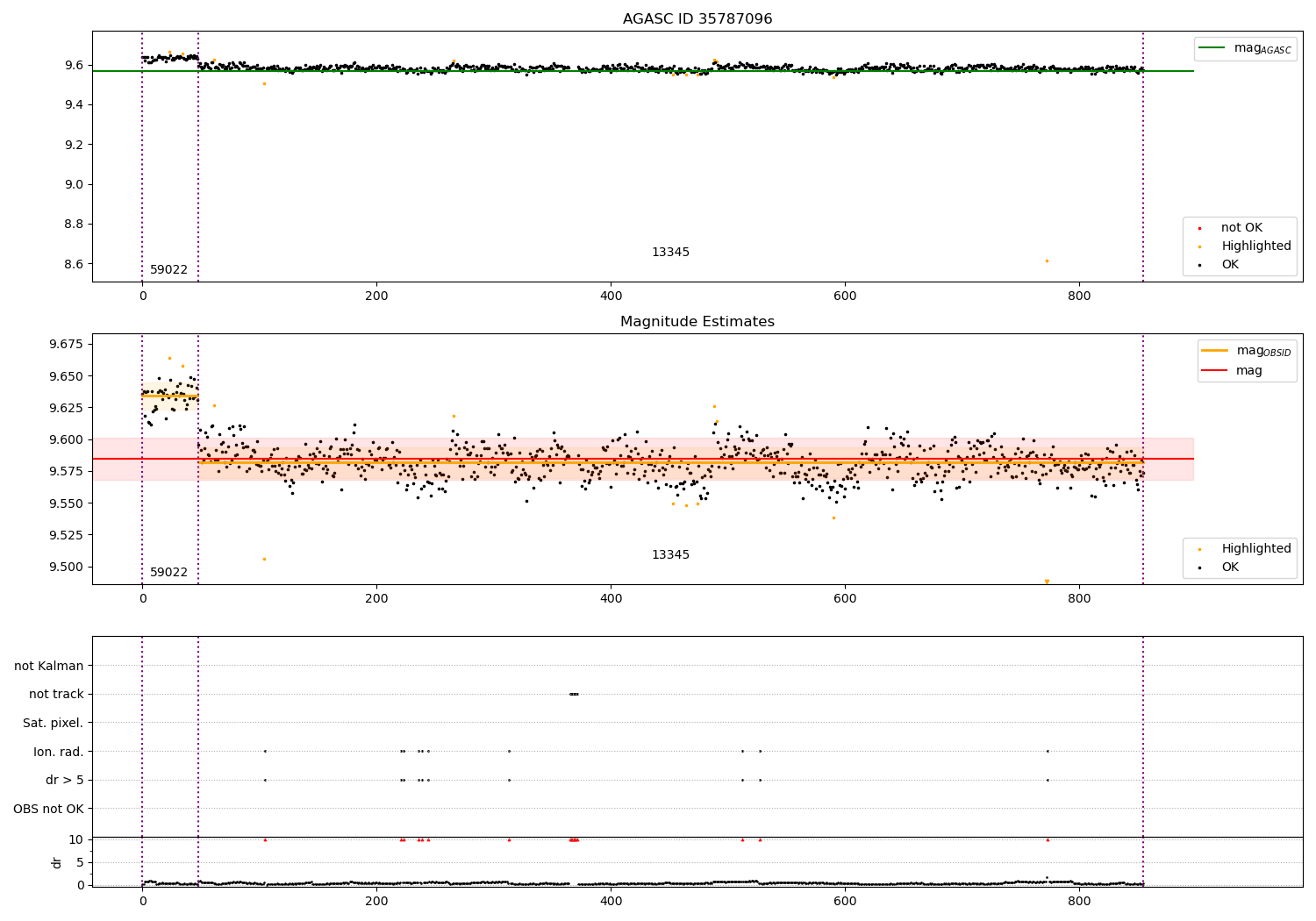Select the mag OBSID legend entry
Viewport: 1316px width, 921px height.
tap(1248, 351)
